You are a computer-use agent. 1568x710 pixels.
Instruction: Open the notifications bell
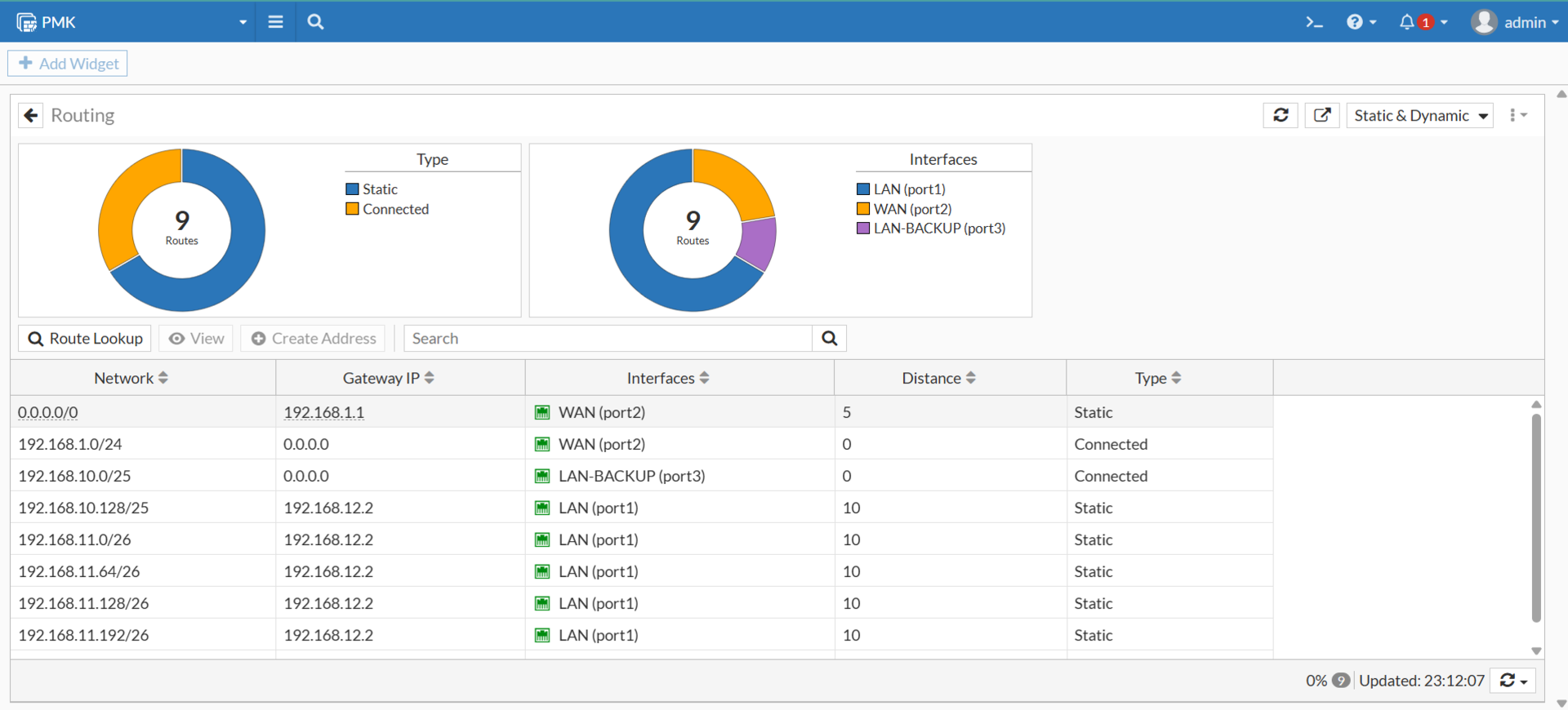1406,22
